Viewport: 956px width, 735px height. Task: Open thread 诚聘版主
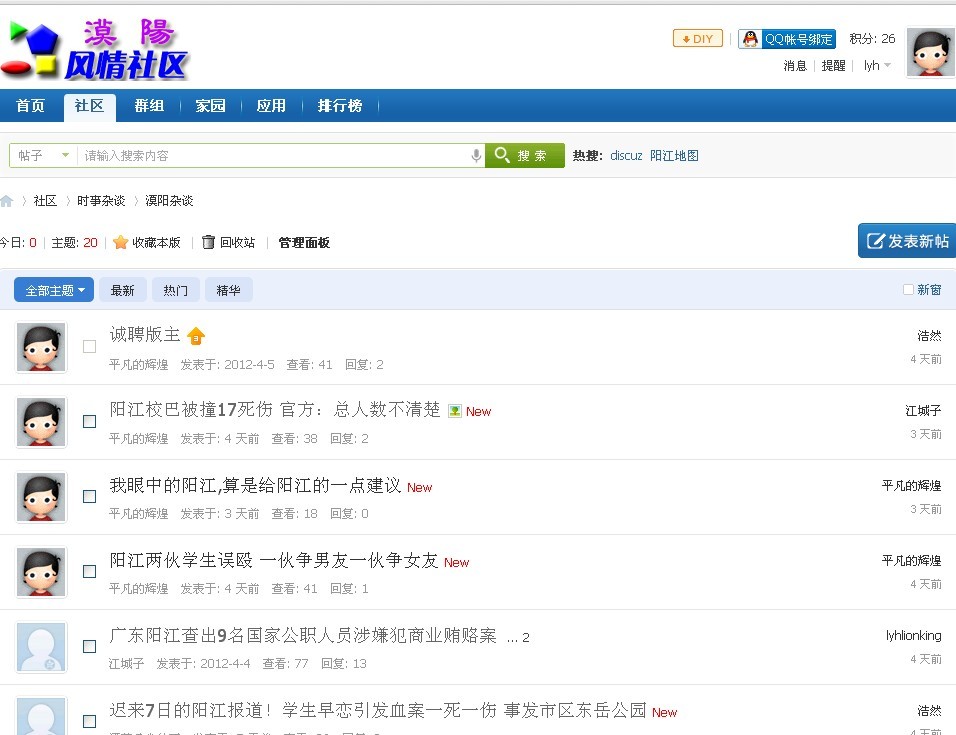[144, 334]
